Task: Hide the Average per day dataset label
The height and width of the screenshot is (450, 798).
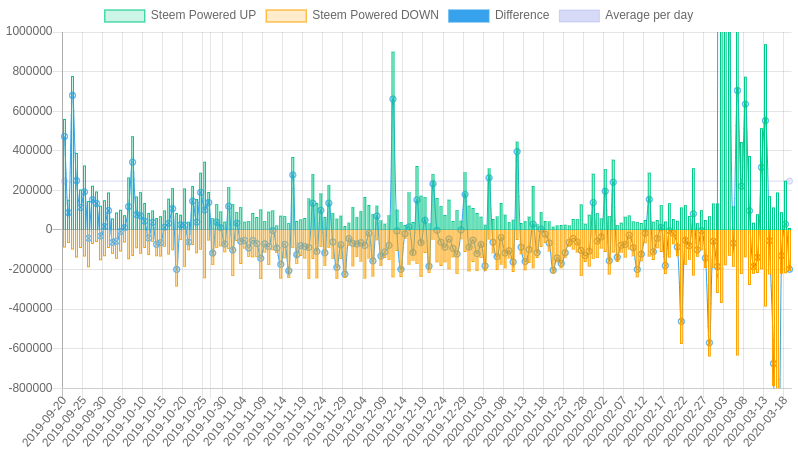Action: point(649,15)
